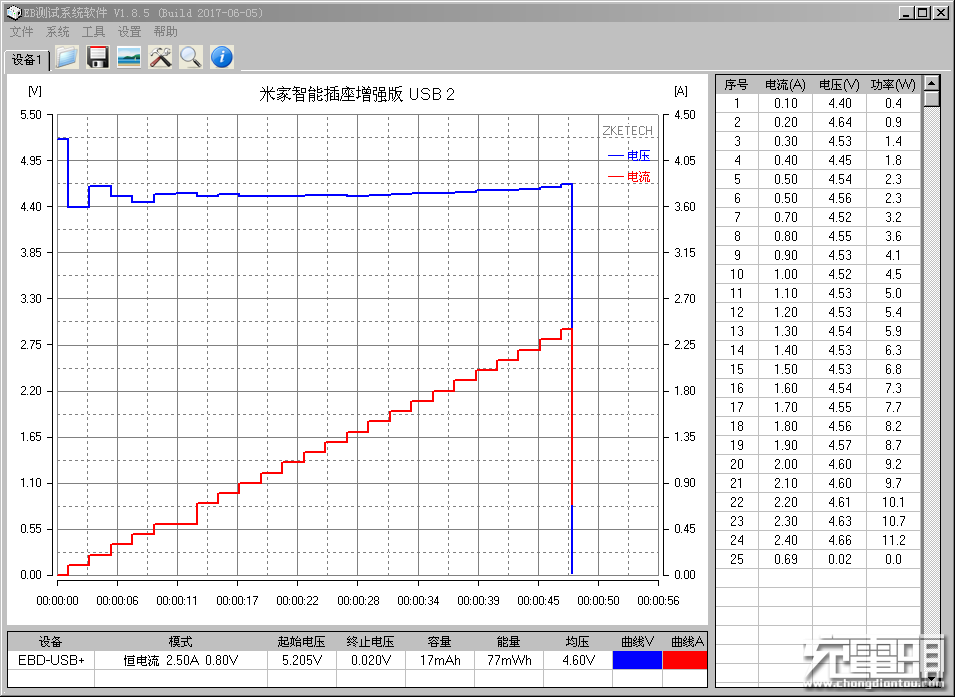955x697 pixels.
Task: Open the 文件 menu
Action: coord(21,32)
